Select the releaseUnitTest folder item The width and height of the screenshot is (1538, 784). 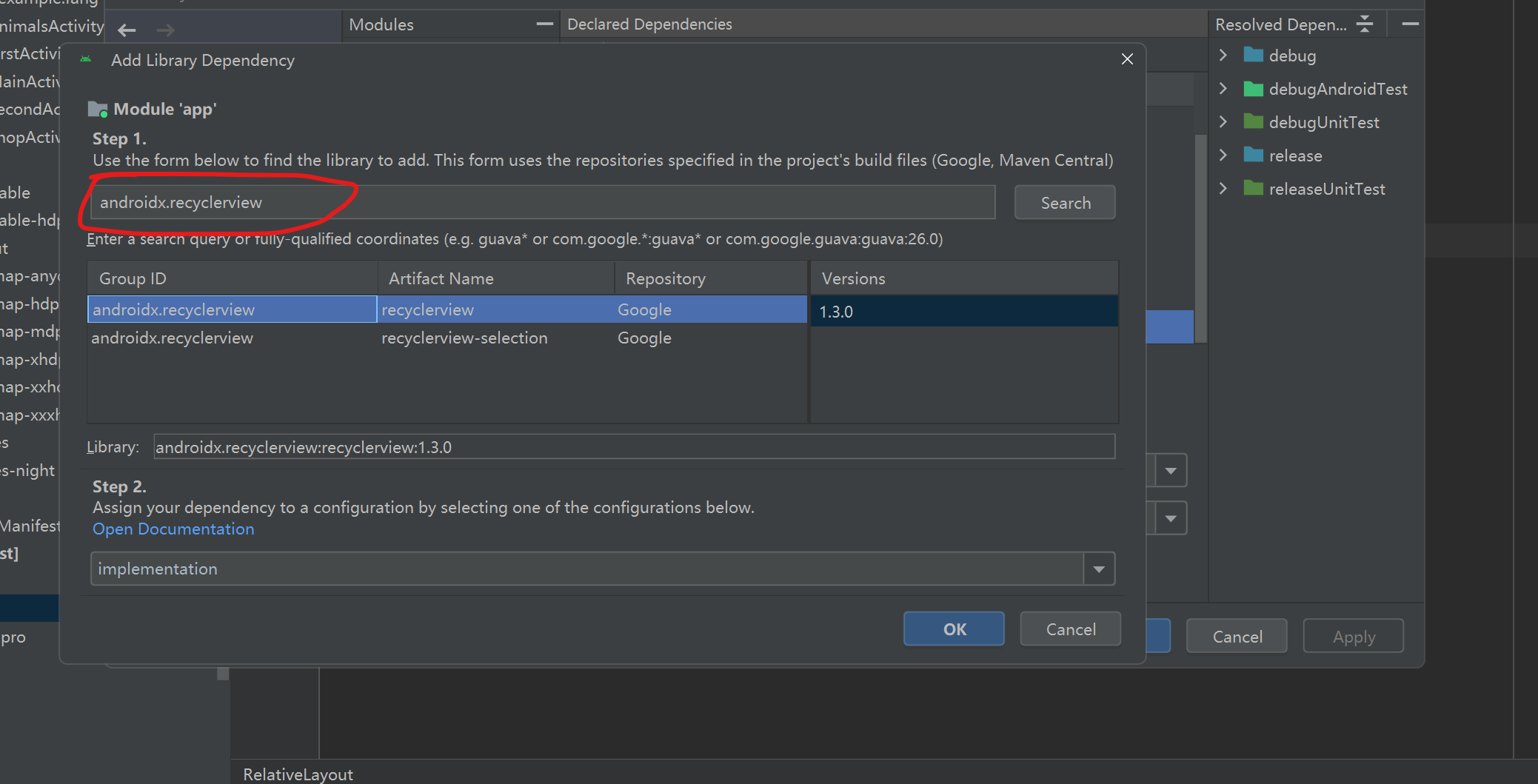tap(1314, 189)
